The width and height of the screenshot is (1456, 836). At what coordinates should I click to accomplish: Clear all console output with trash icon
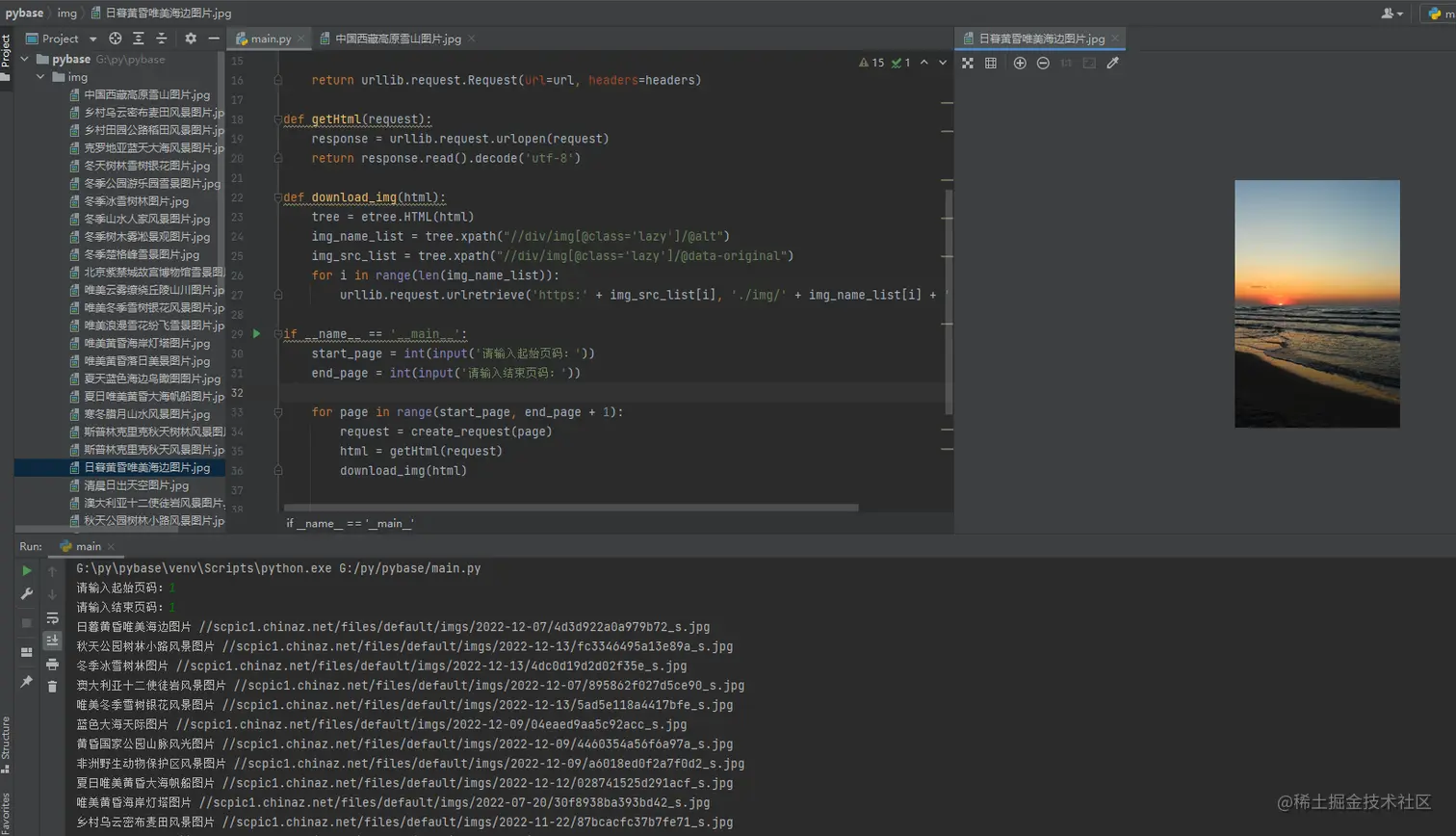(x=52, y=687)
